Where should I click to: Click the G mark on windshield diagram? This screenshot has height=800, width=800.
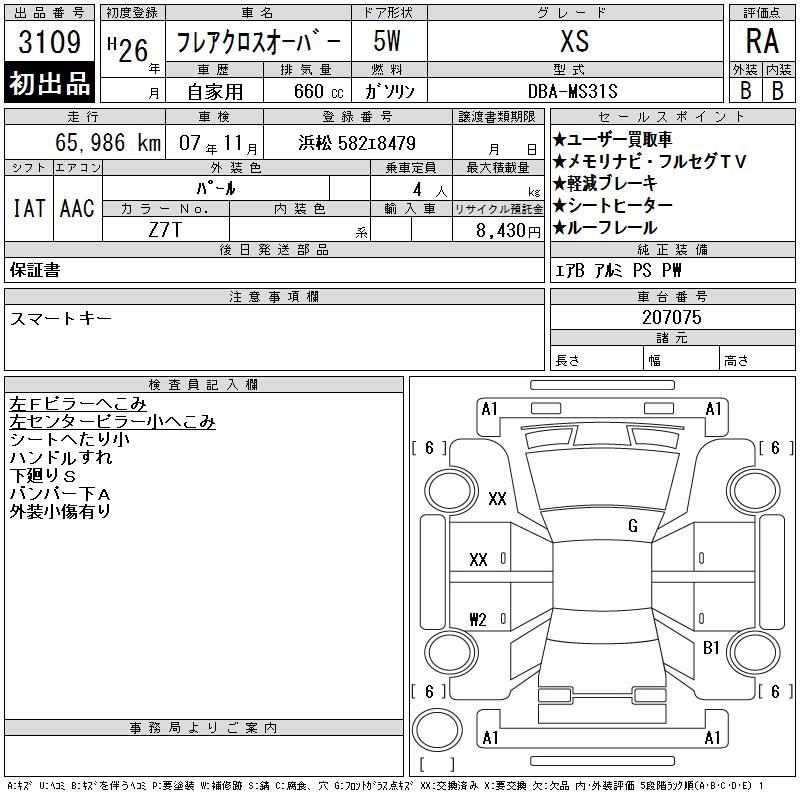tap(633, 525)
